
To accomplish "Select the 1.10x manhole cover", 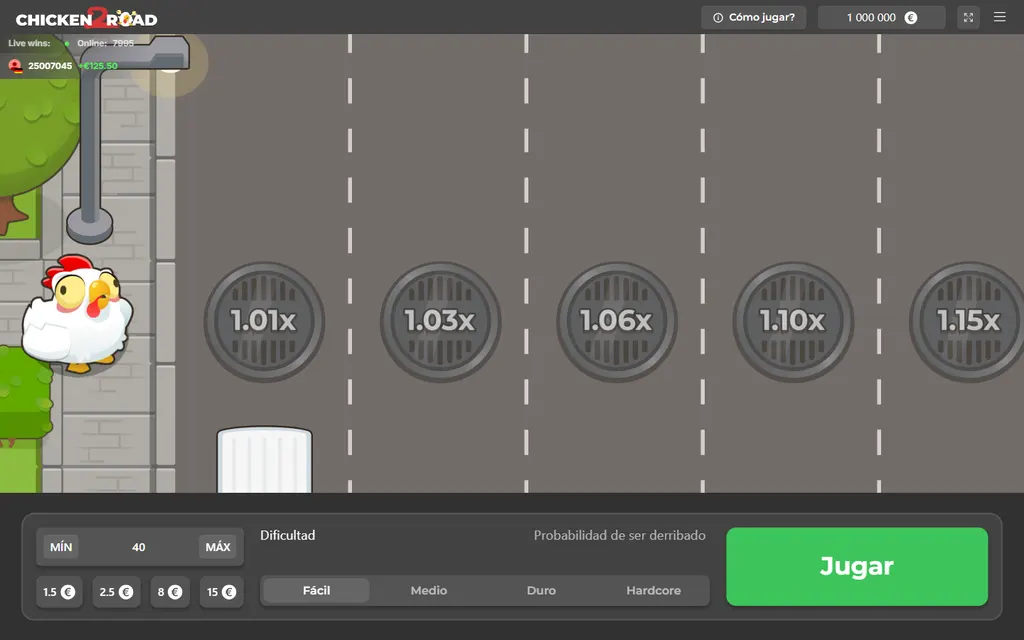I will (x=793, y=321).
